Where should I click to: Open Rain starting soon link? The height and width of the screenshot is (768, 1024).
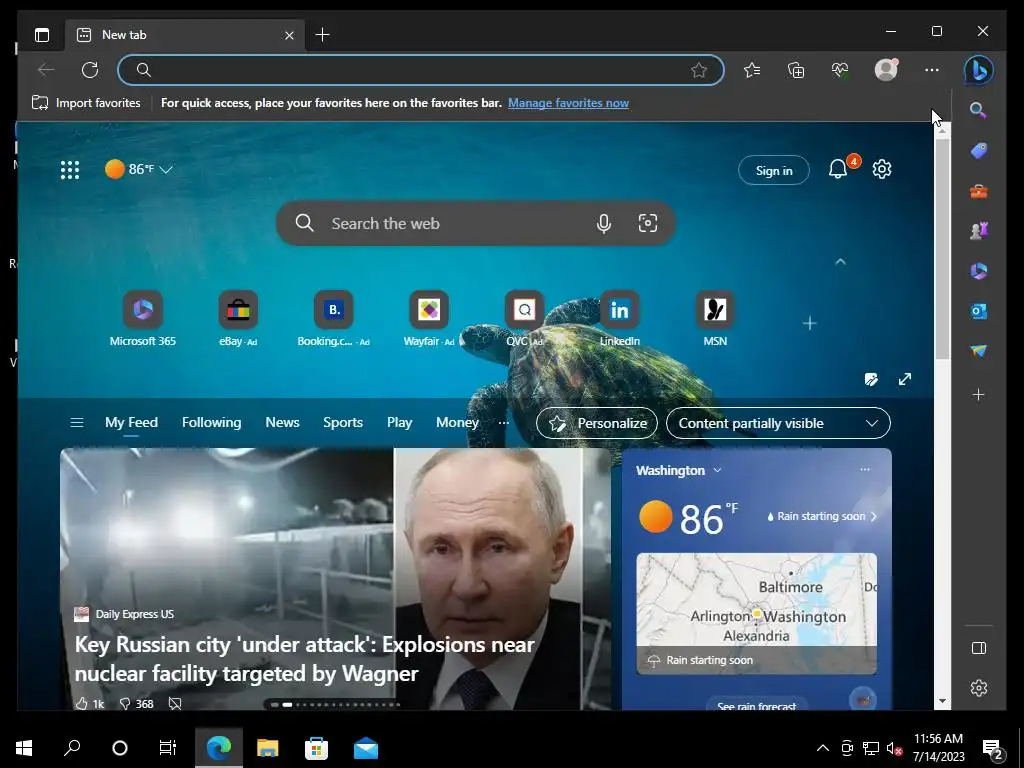click(x=822, y=516)
